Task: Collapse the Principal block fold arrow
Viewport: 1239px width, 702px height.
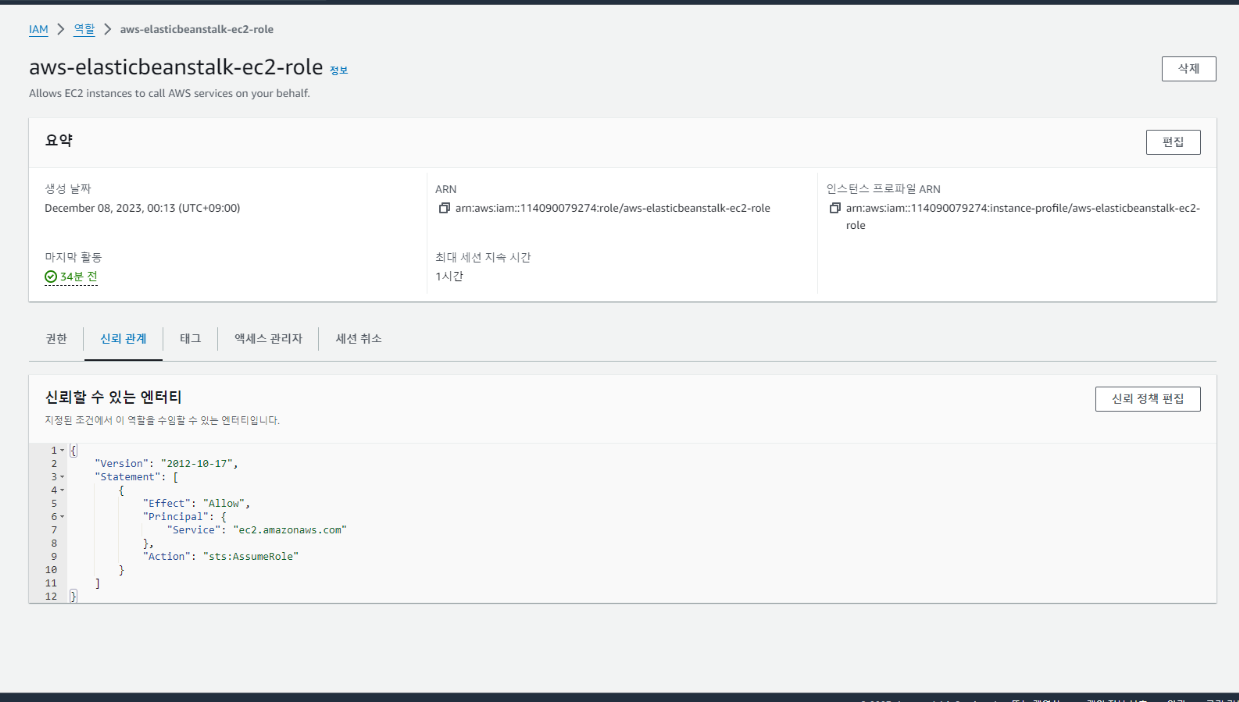Action: click(63, 517)
